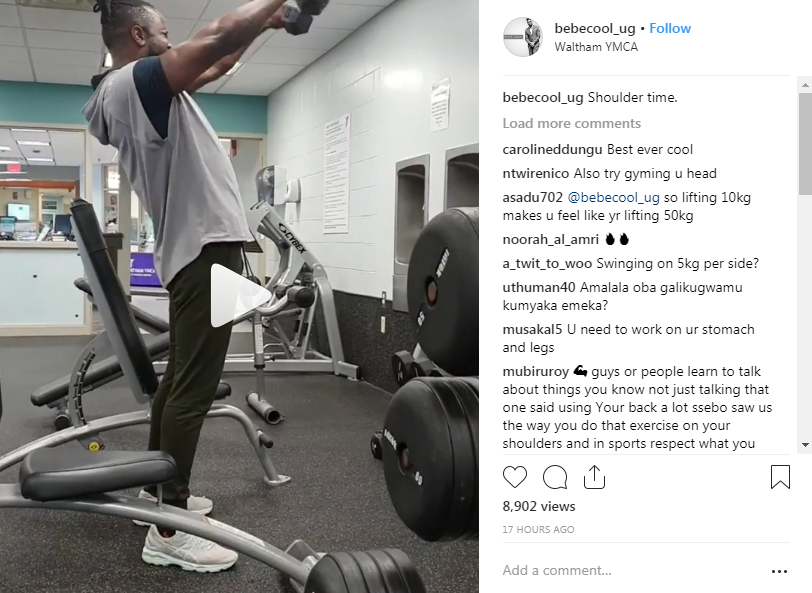Load more comments on the post
812x593 pixels.
click(x=572, y=123)
